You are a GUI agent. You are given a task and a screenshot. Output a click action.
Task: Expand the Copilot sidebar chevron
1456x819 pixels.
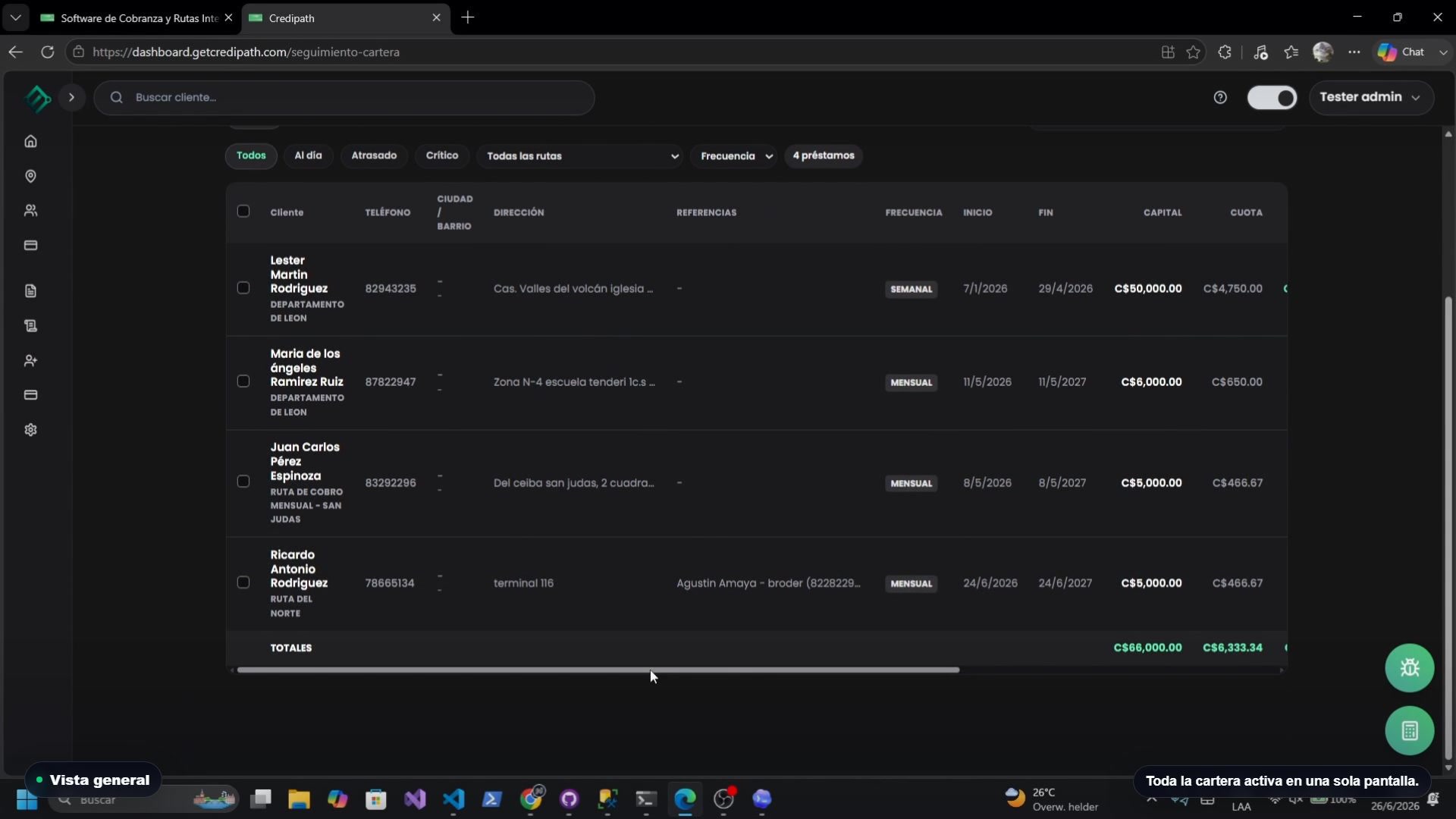coord(1442,52)
